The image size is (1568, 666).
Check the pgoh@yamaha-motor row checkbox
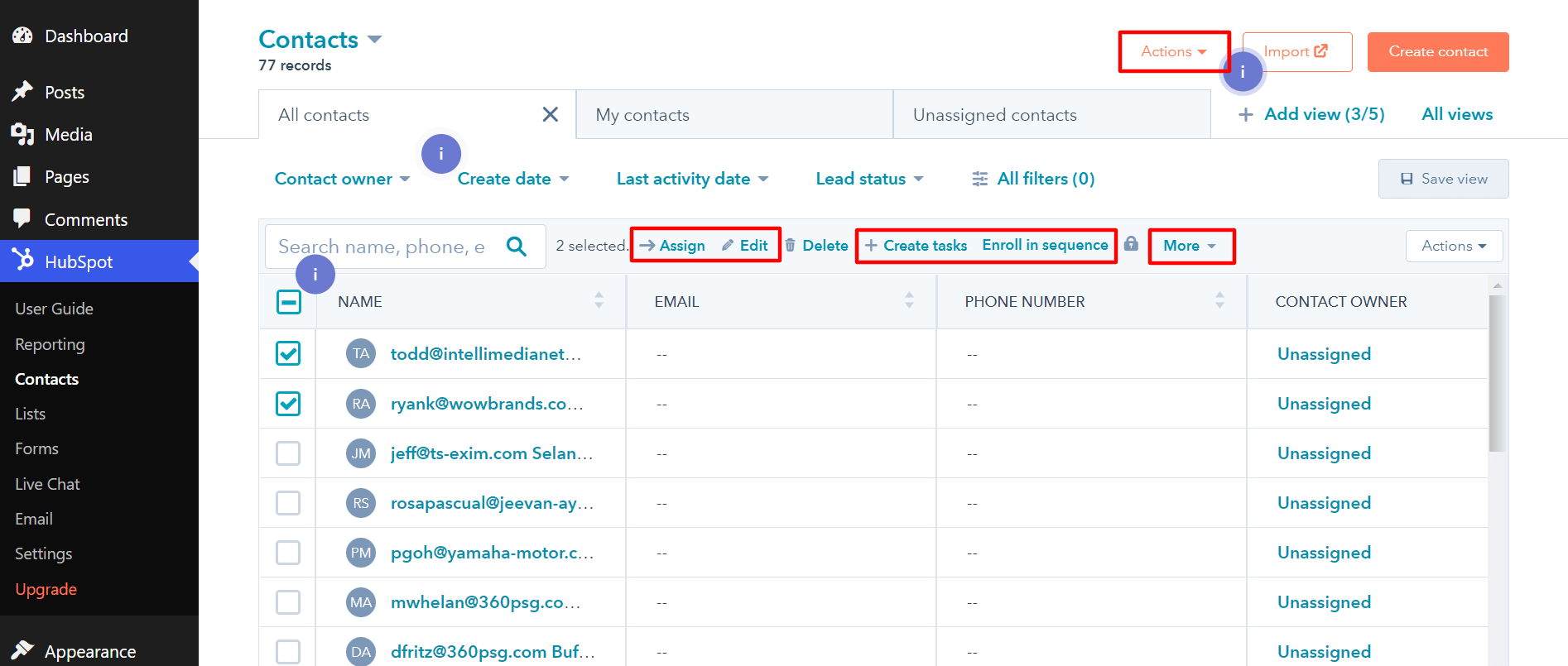pos(288,553)
